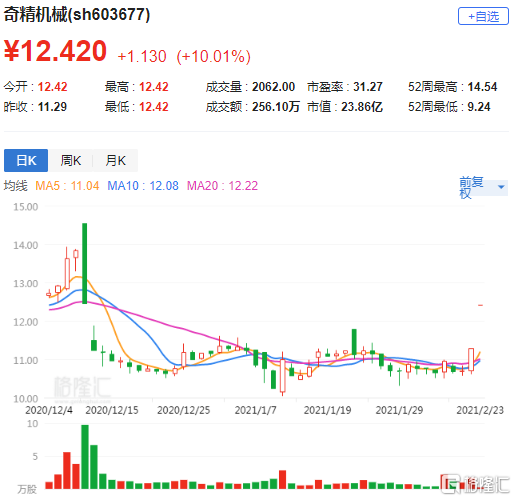516x501 pixels.
Task: Click the 12.00 price axis label
Action: point(26,322)
